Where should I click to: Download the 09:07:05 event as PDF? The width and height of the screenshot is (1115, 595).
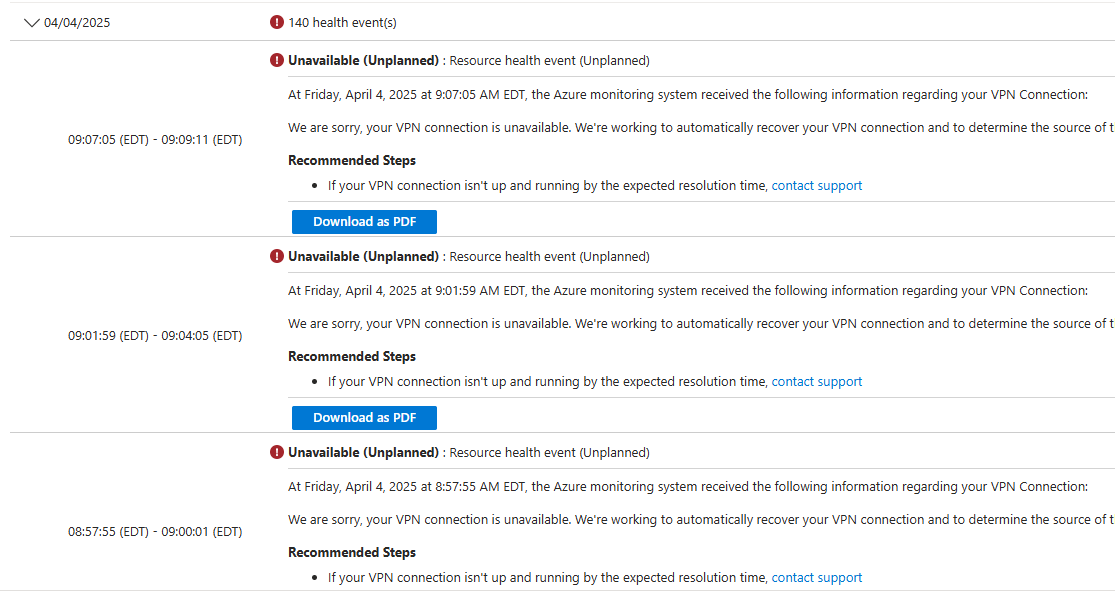pyautogui.click(x=364, y=222)
